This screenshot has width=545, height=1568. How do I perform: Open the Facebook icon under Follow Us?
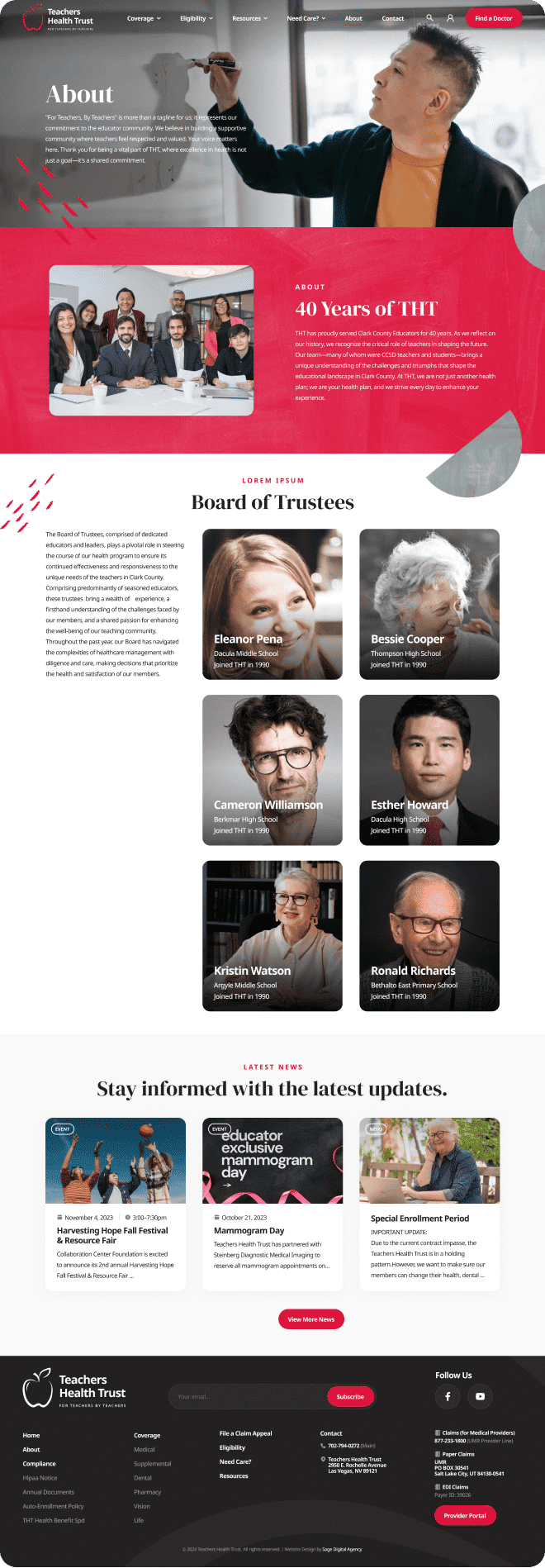click(448, 1396)
